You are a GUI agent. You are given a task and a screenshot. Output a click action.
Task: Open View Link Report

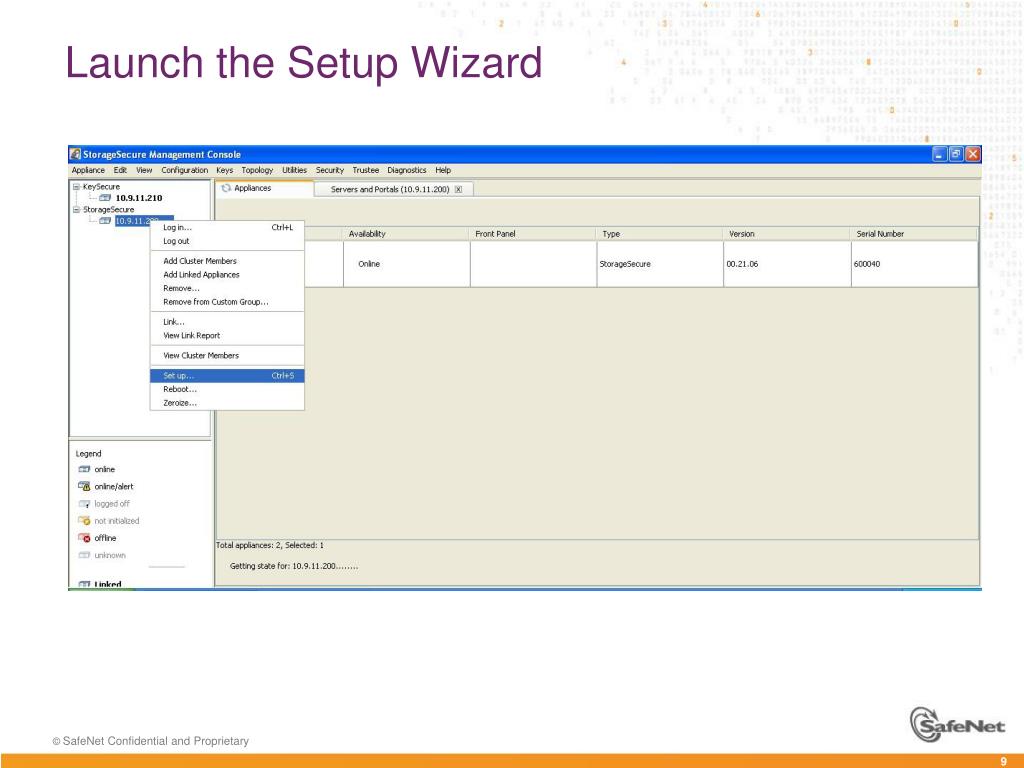coord(227,336)
